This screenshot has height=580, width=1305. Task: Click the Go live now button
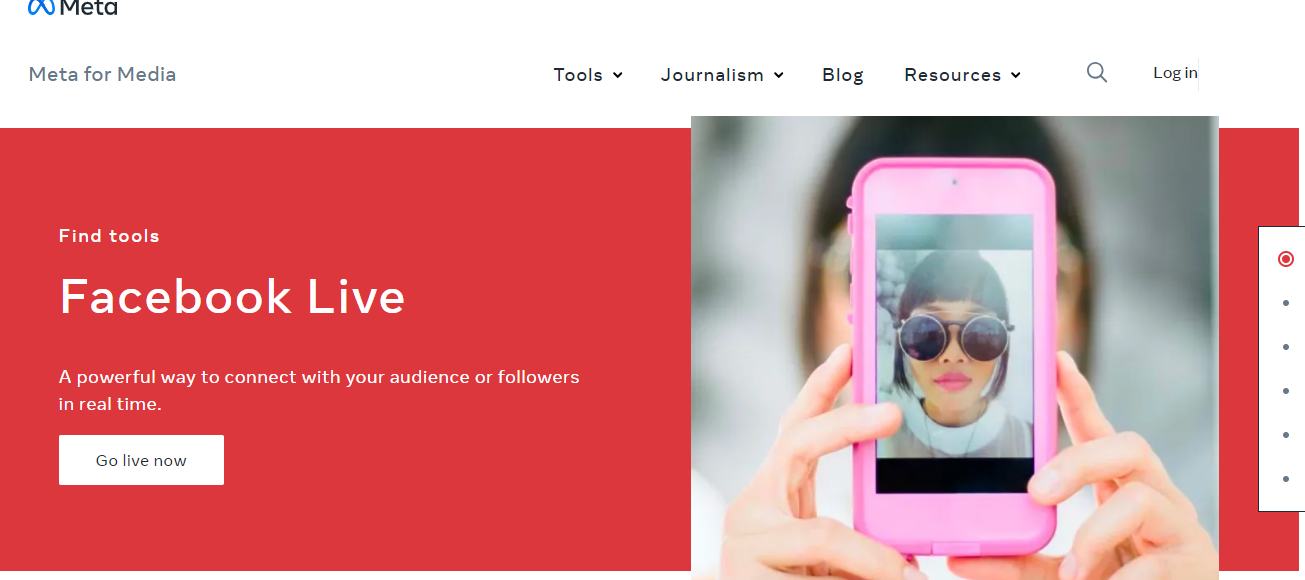[141, 460]
